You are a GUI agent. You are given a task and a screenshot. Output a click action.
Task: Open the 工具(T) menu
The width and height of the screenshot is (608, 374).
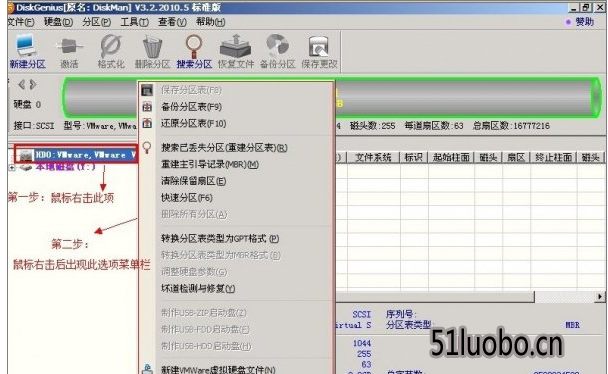(134, 22)
